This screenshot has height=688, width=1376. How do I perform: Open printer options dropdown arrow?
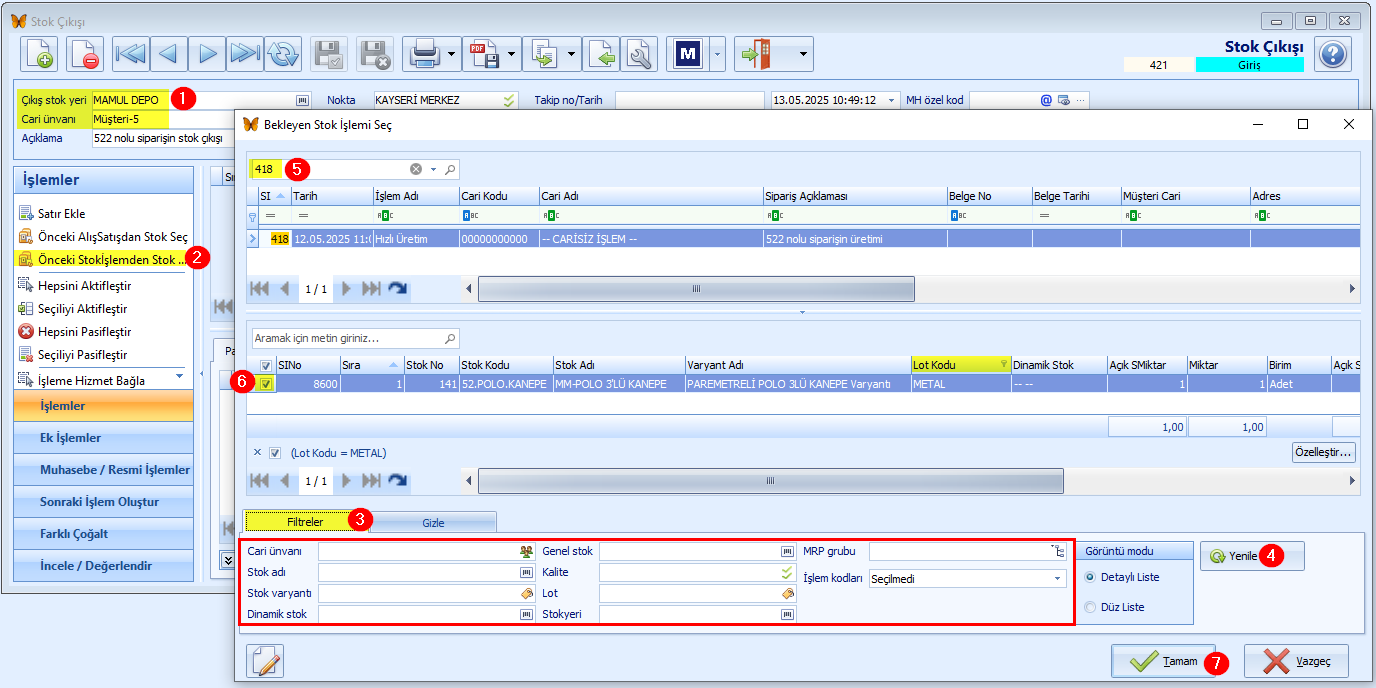[453, 54]
